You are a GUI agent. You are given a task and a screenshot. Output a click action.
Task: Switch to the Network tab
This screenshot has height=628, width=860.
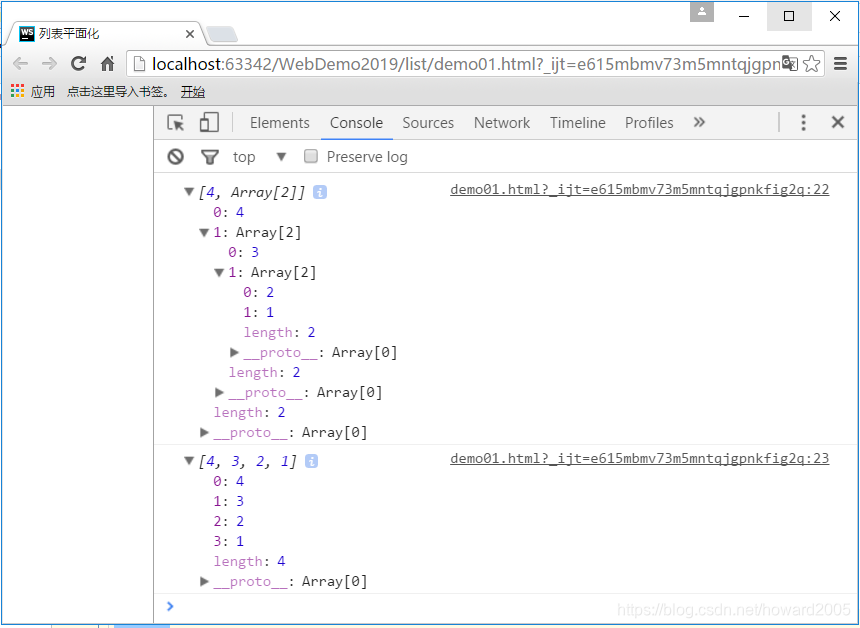[x=502, y=123]
